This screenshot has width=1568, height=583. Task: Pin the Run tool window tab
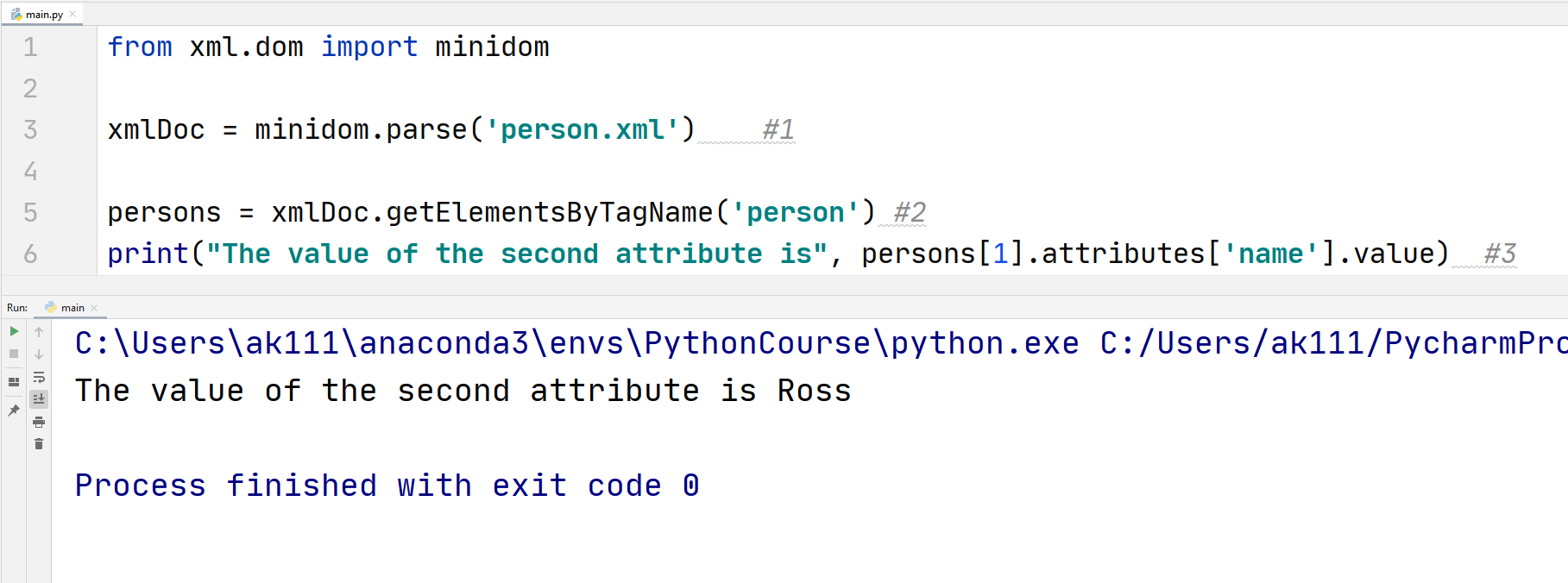14,411
